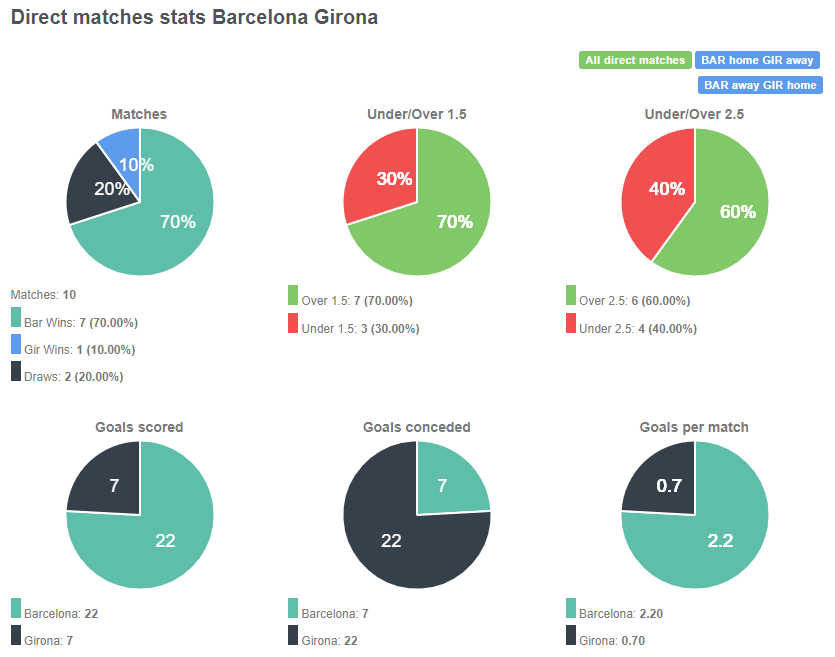Screen dimensions: 835x657
Task: Switch to All direct matches view
Action: click(x=635, y=60)
